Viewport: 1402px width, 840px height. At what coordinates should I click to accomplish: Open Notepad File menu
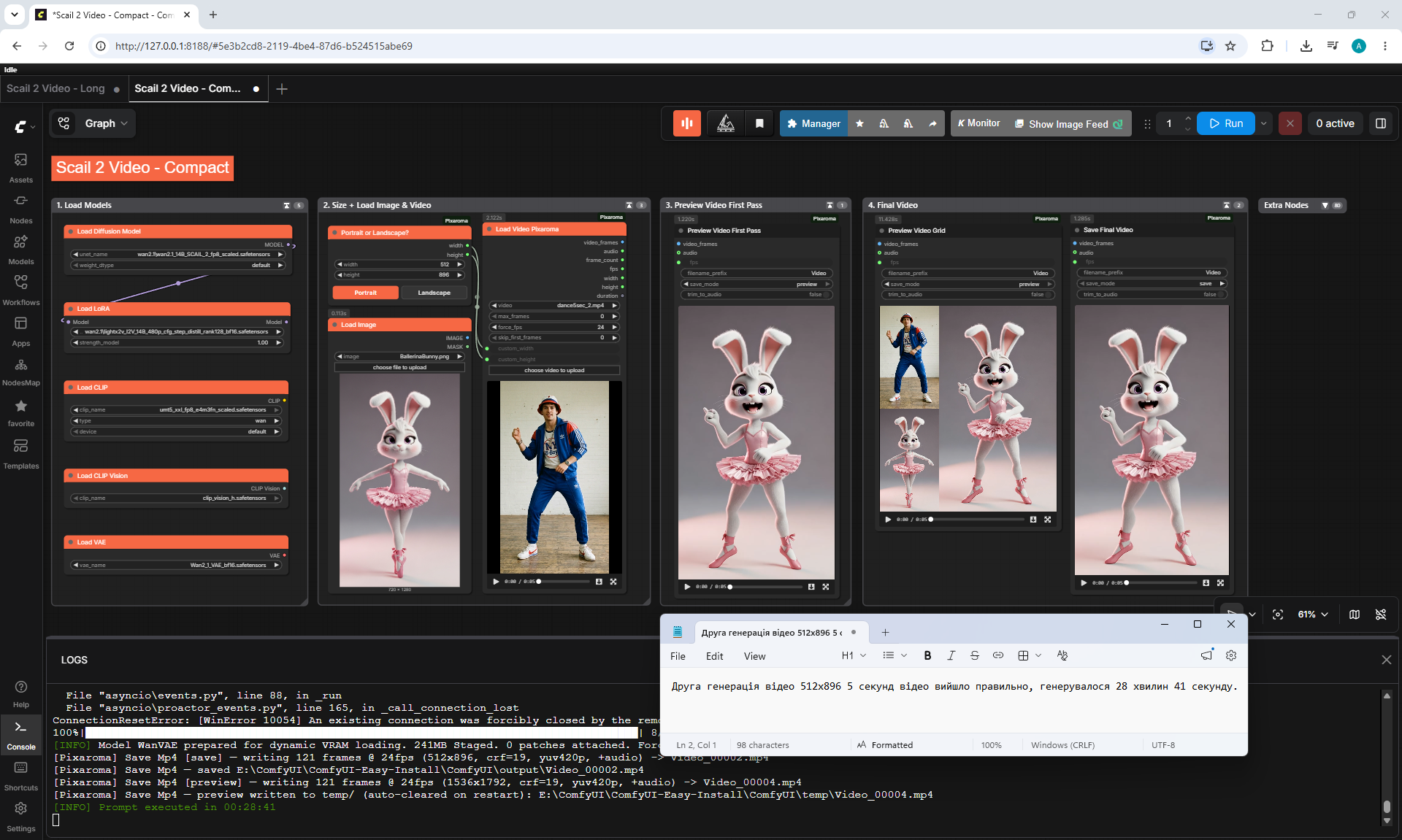[678, 656]
